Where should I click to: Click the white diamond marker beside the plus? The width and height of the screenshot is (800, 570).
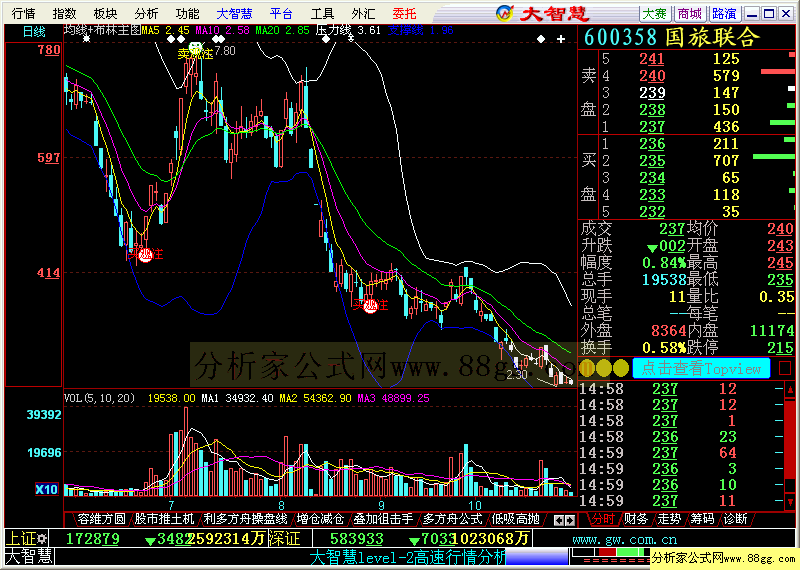(x=541, y=39)
